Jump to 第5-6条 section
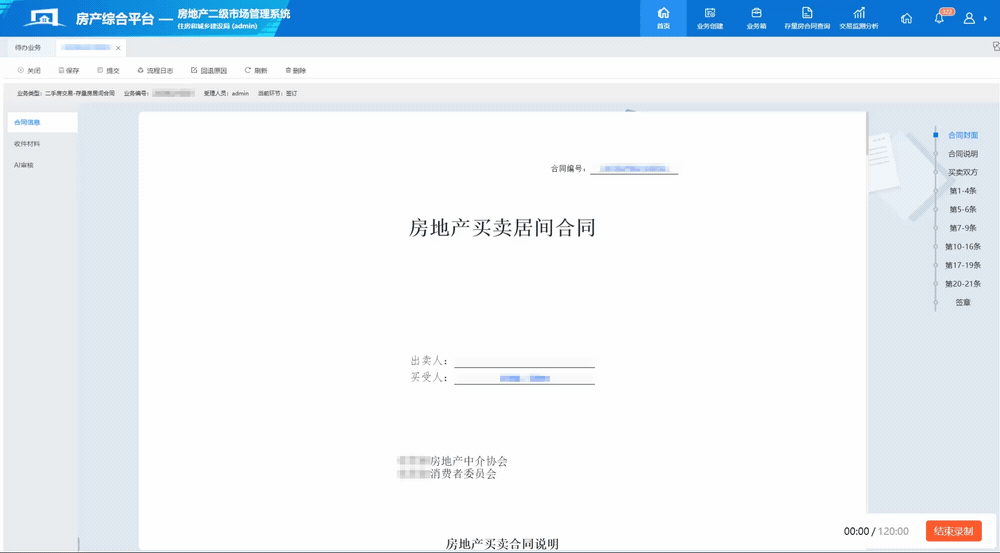Screen dimensions: 1000x553 962,209
